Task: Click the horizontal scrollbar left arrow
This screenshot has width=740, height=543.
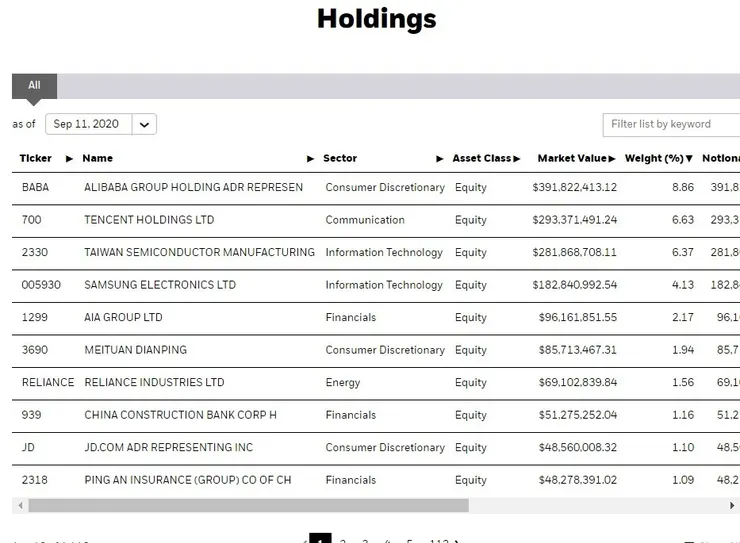Action: [x=20, y=506]
